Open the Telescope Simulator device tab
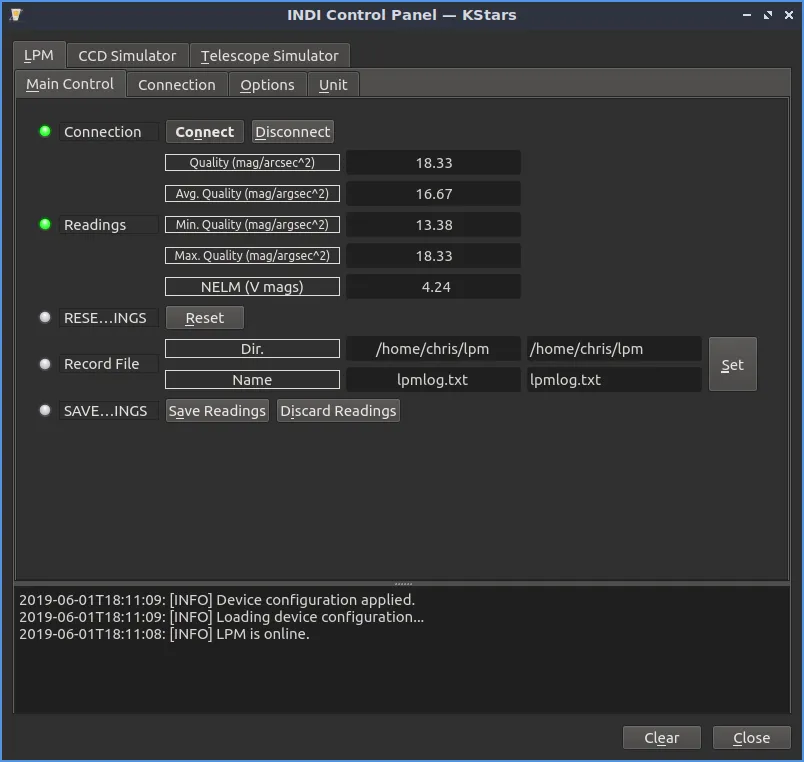Viewport: 804px width, 762px height. tap(270, 55)
